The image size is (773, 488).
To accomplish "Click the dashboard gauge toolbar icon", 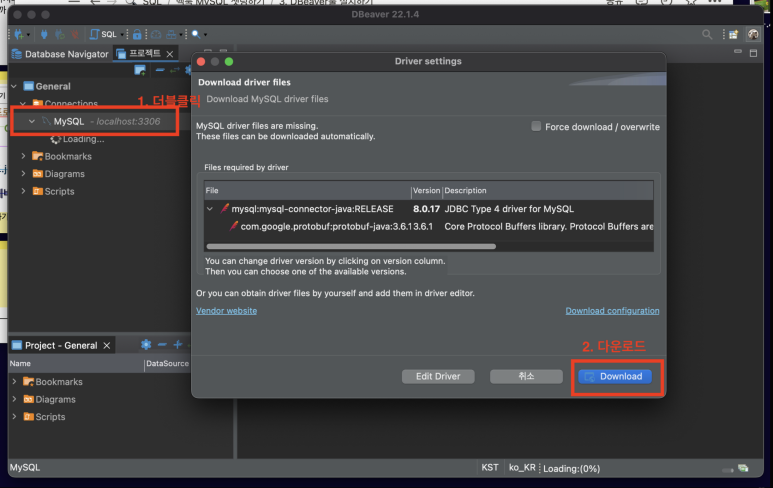I will coord(156,34).
